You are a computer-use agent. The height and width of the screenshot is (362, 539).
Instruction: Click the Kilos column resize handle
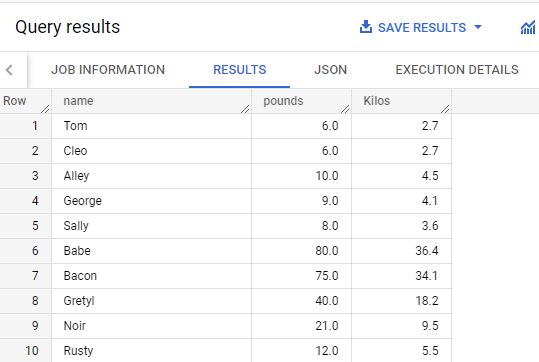click(x=445, y=109)
